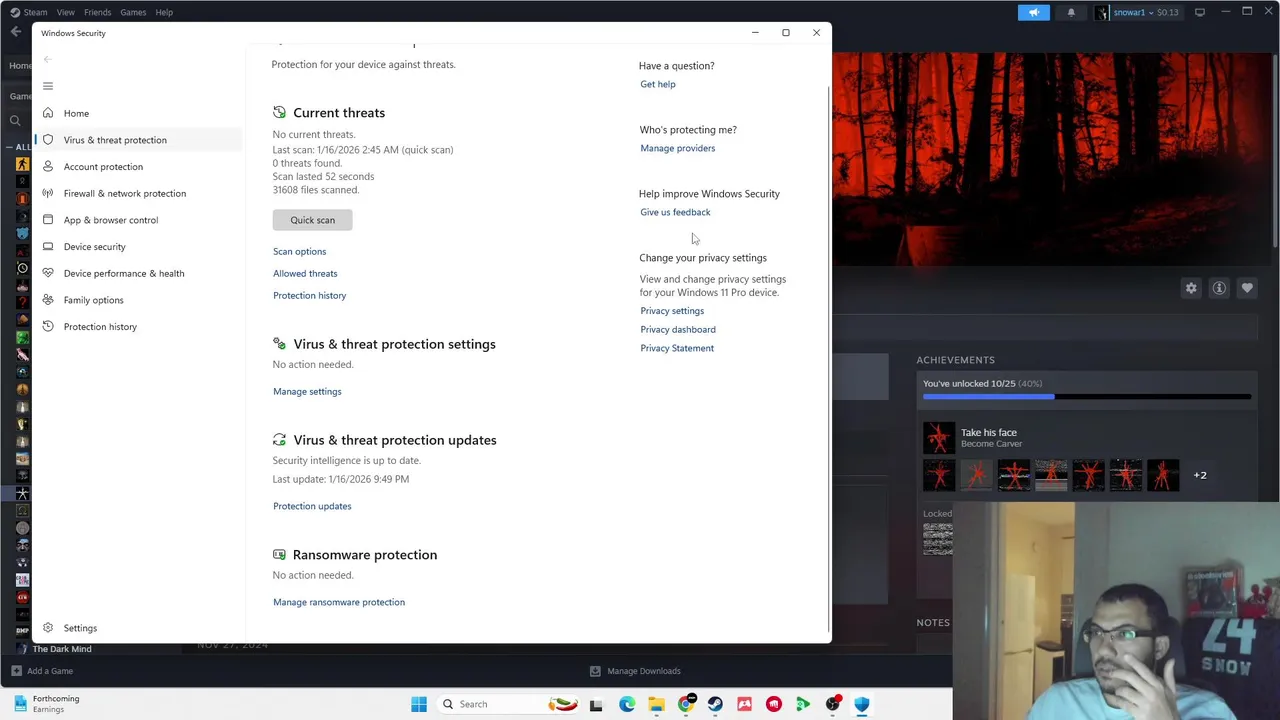Viewport: 1280px width, 720px height.
Task: Click the Family options people icon
Action: coord(48,300)
